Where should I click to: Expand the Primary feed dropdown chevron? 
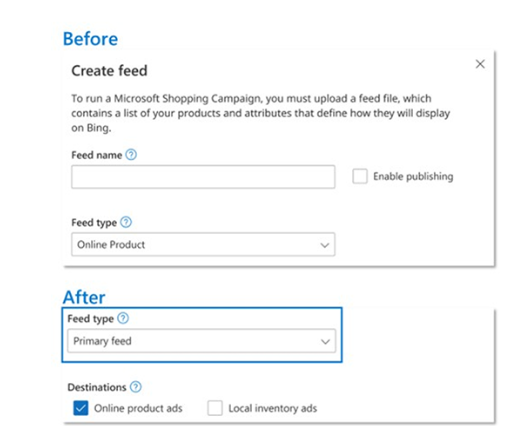(325, 342)
